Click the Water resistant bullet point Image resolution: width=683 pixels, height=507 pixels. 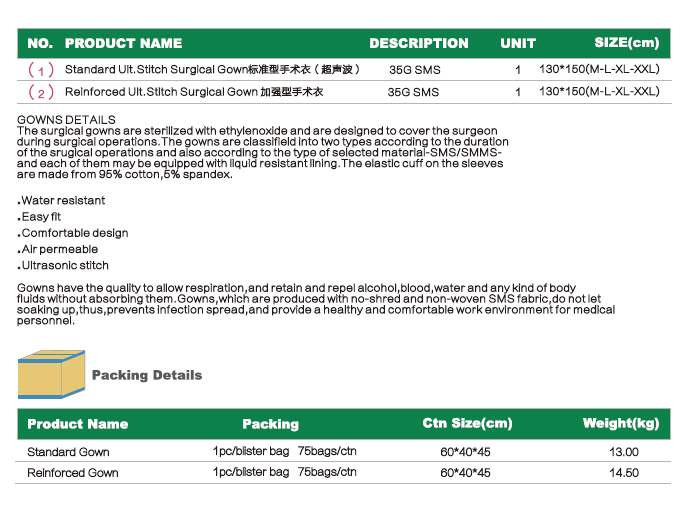coord(61,200)
